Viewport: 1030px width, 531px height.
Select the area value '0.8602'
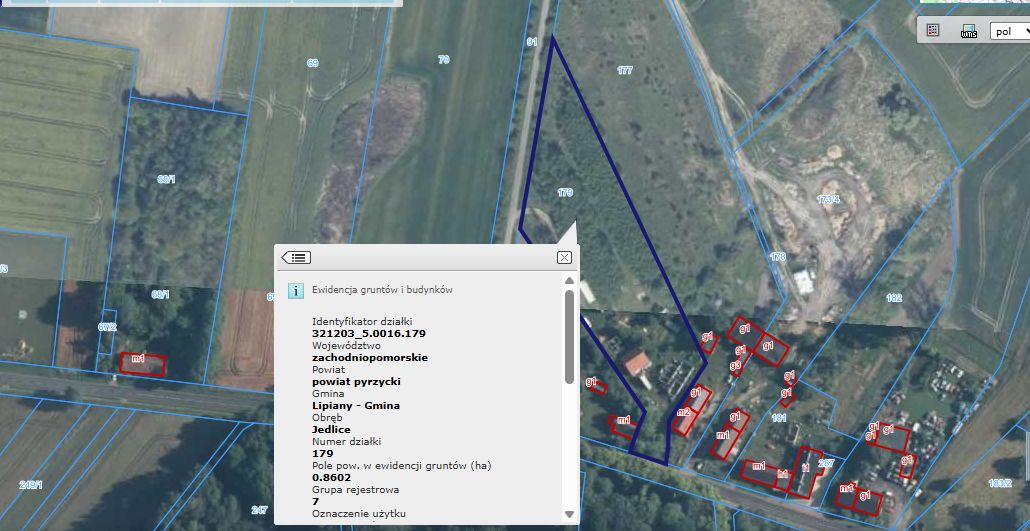pyautogui.click(x=332, y=478)
